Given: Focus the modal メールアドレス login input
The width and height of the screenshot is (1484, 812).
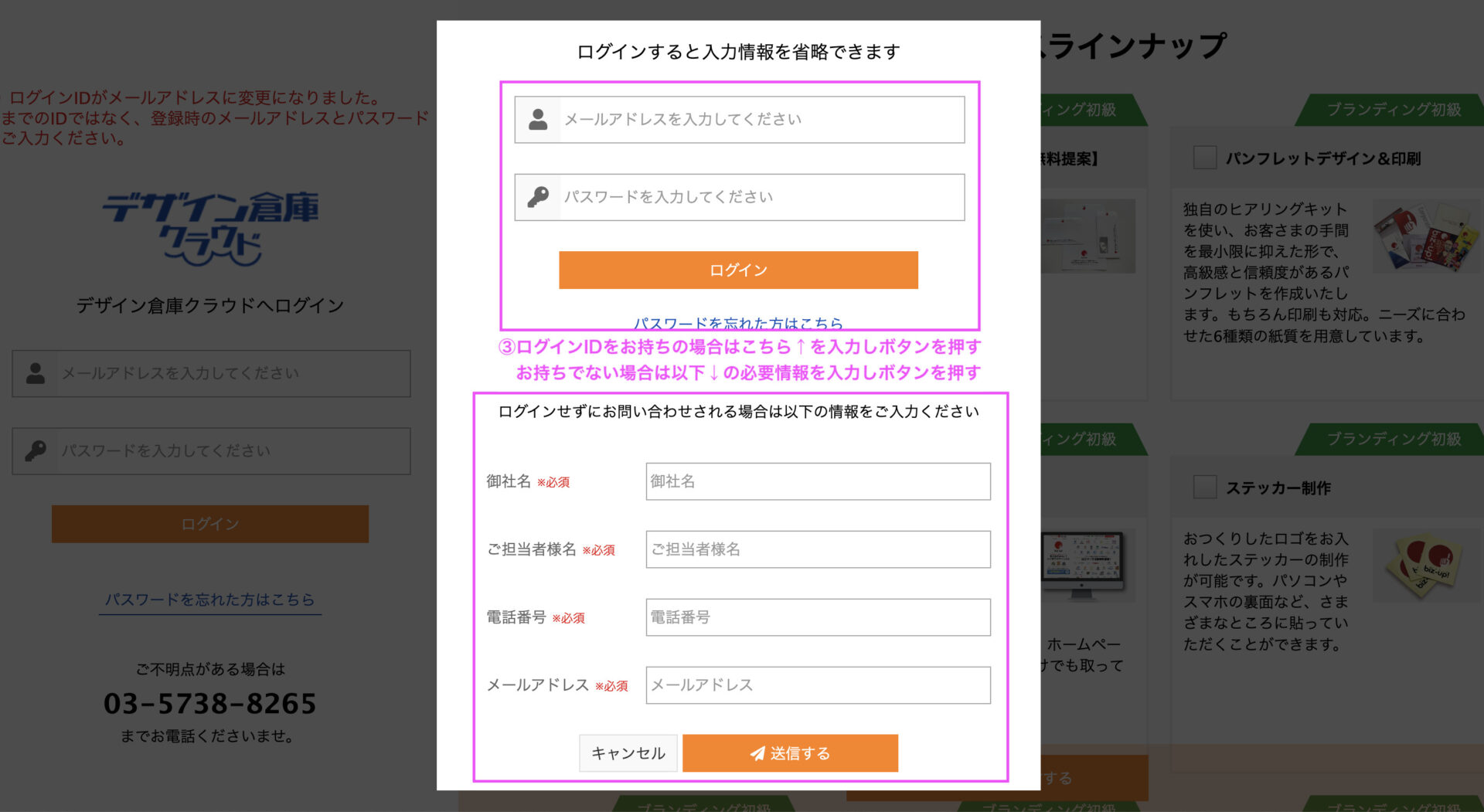Looking at the screenshot, I should (x=762, y=119).
